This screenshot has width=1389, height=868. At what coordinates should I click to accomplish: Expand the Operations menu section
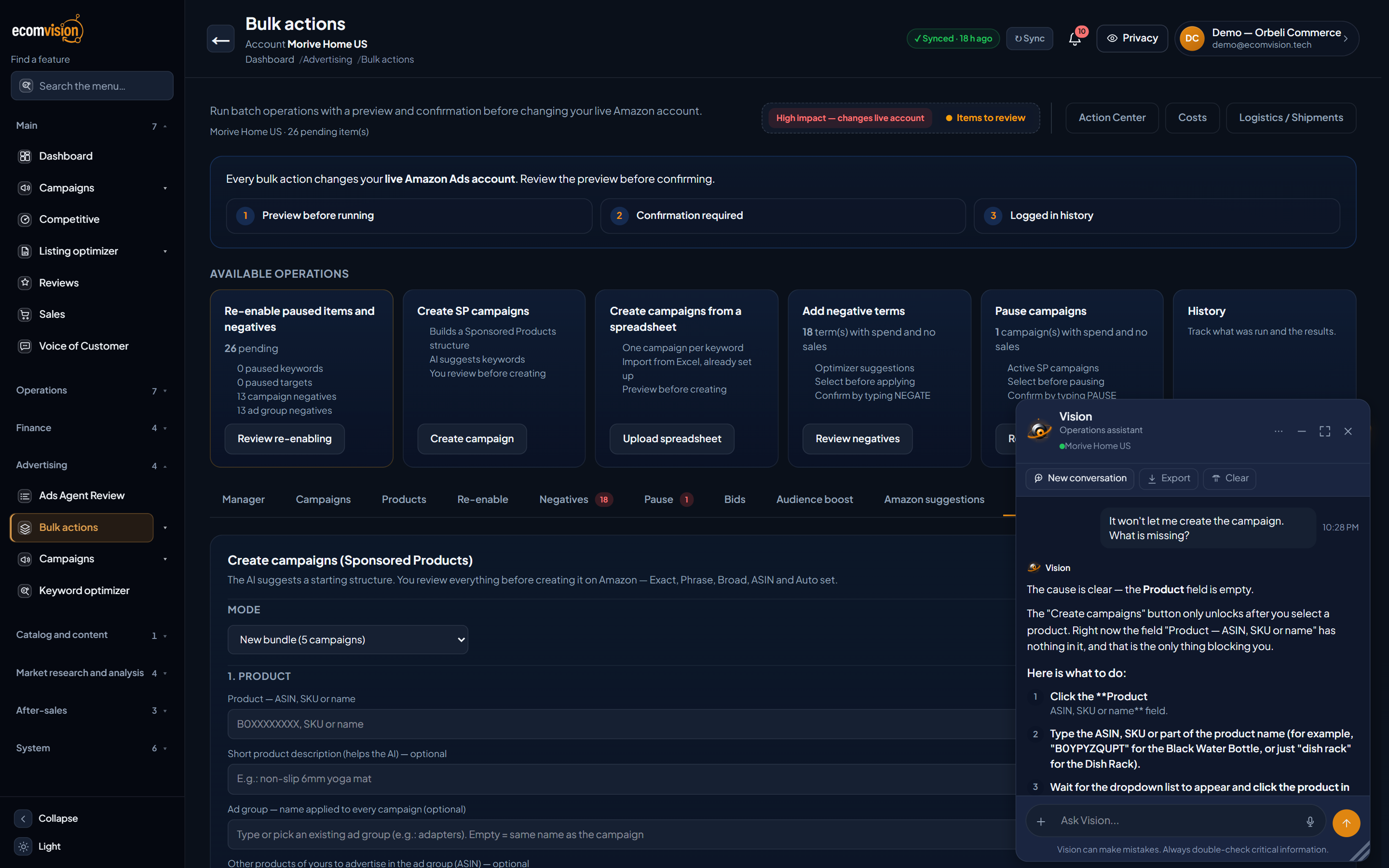tap(92, 391)
